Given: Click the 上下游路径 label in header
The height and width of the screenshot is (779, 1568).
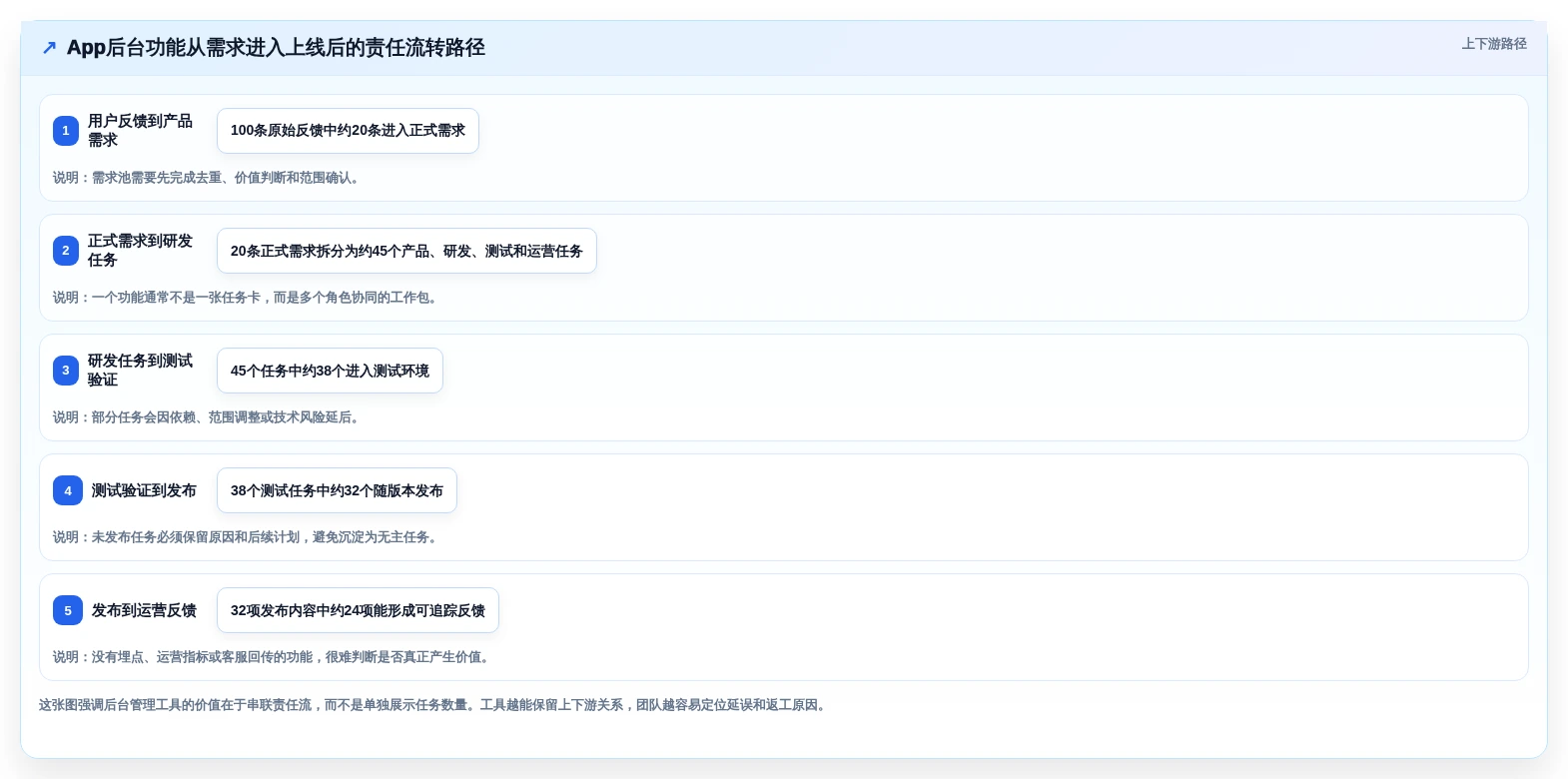Looking at the screenshot, I should (1494, 44).
